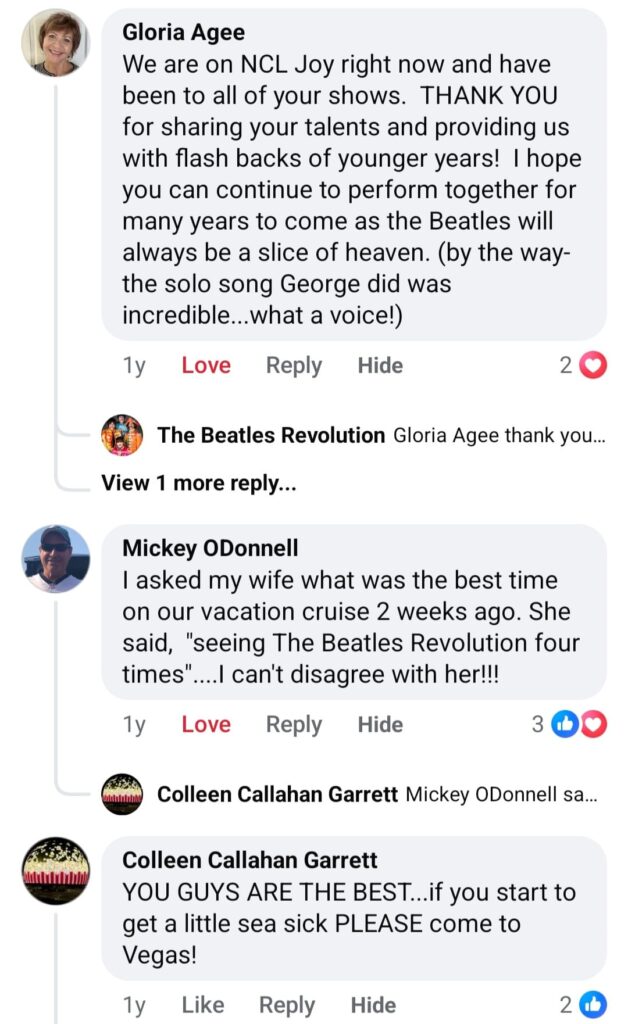Open Gloria Agee's profile picture
628x1024 pixels.
pos(55,43)
